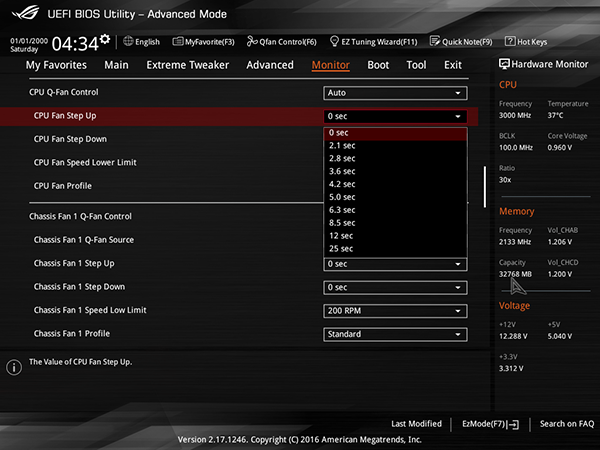
Task: Open the Advanced tab
Action: [x=270, y=65]
